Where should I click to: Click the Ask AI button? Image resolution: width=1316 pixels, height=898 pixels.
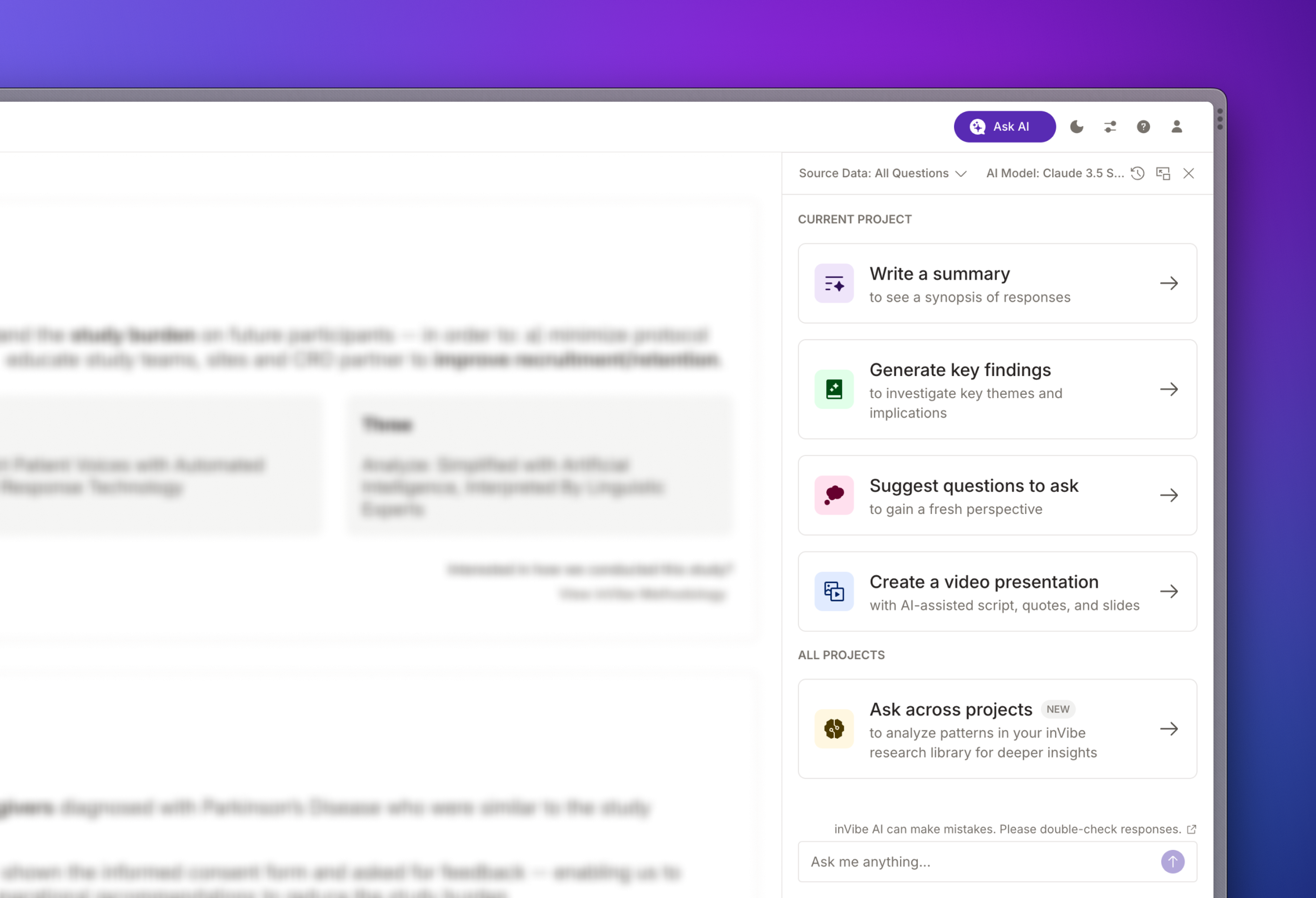[x=1004, y=126]
